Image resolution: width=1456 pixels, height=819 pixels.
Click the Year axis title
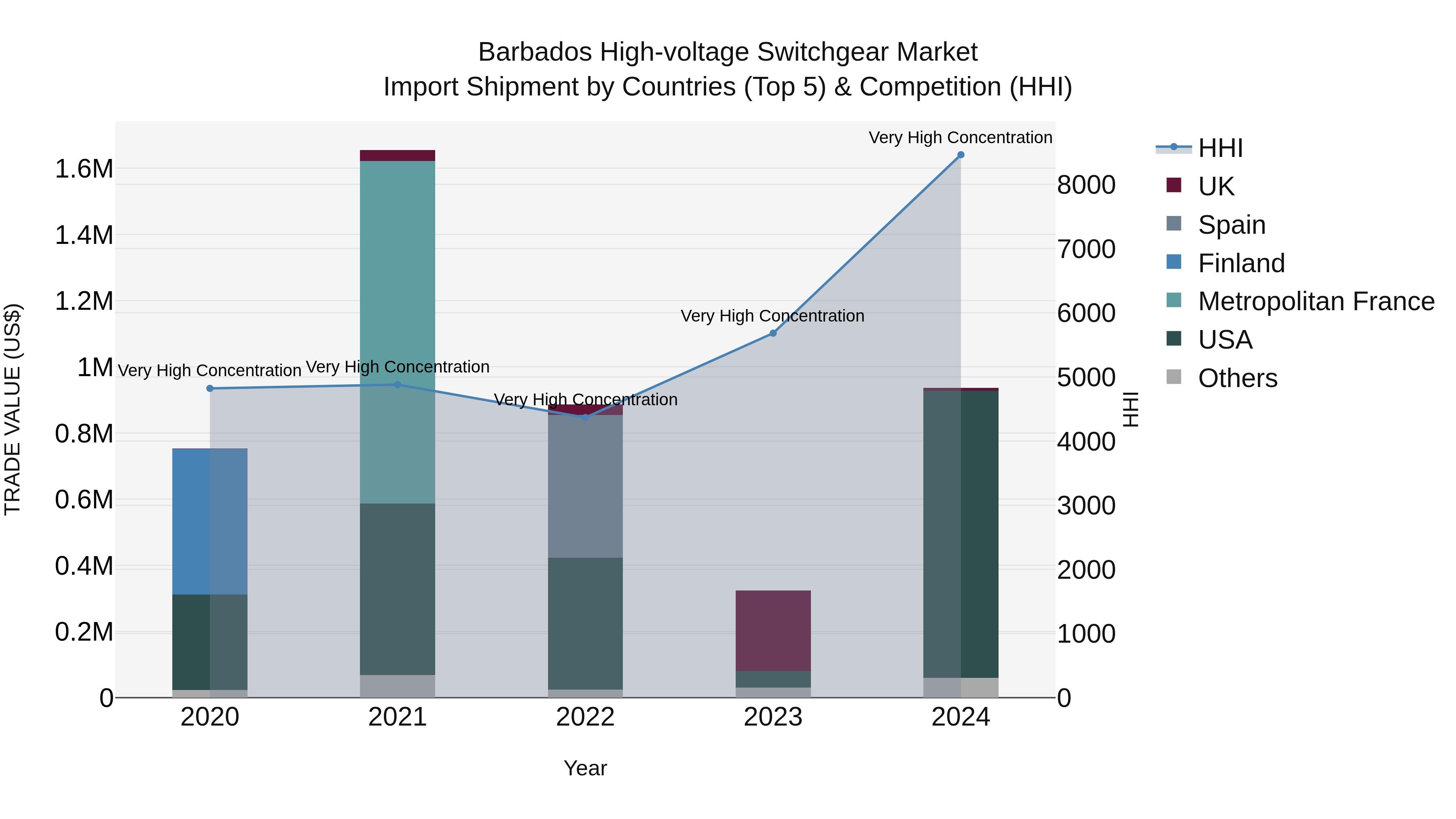(x=586, y=768)
